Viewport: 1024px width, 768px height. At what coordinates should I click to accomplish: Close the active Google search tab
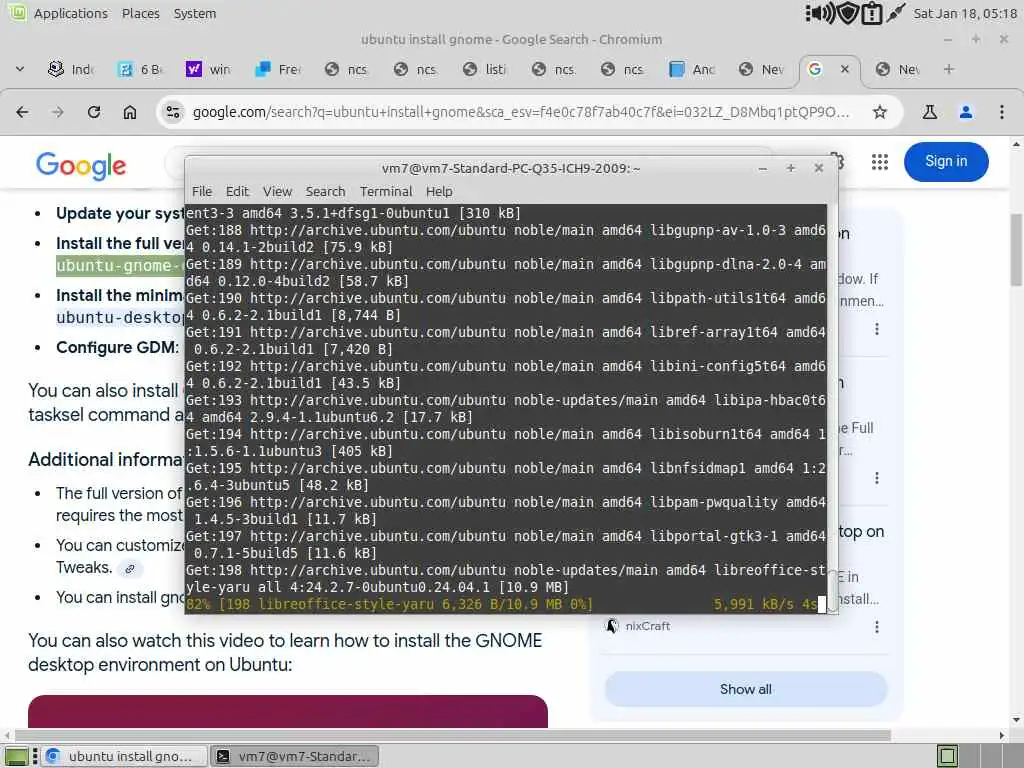(844, 69)
